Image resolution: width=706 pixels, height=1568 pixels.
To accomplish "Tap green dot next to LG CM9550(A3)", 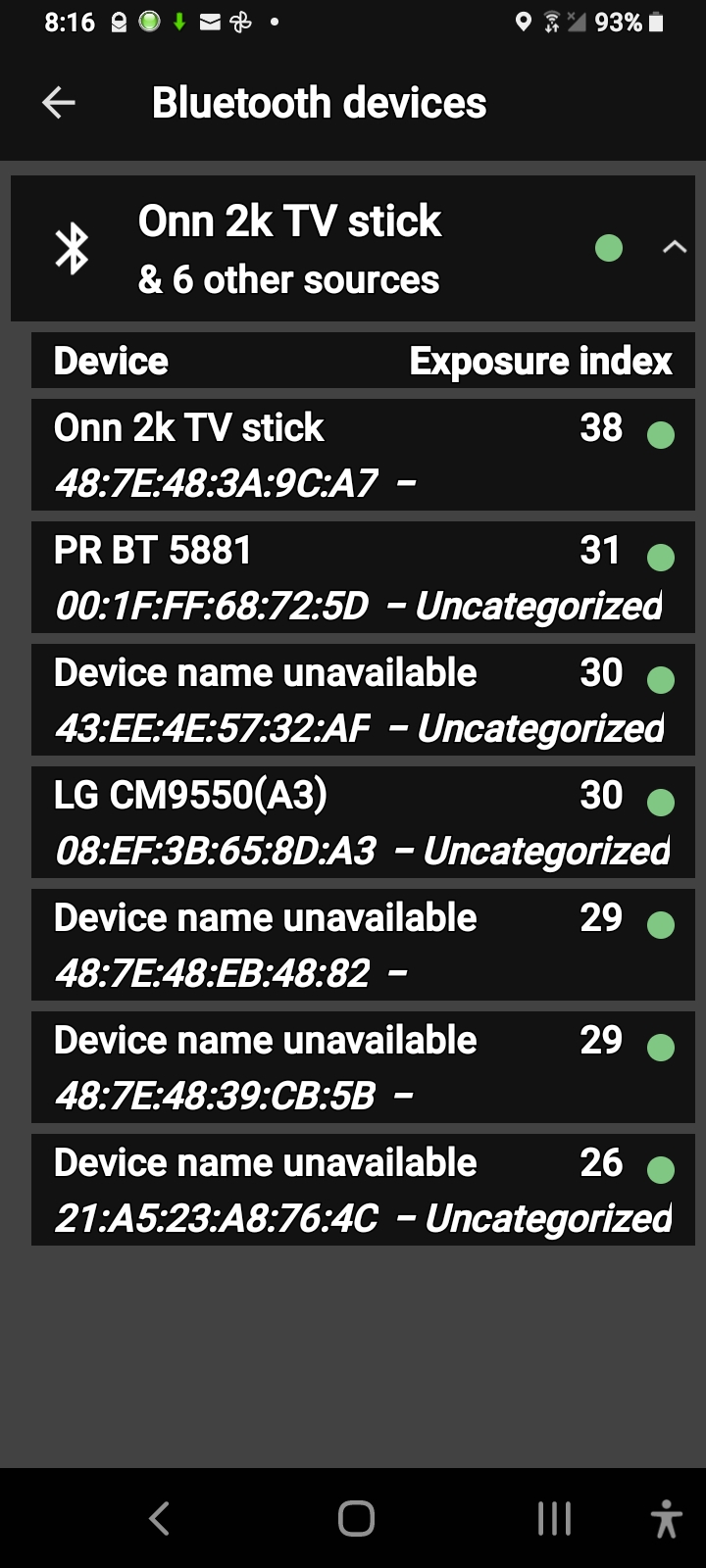I will (661, 803).
